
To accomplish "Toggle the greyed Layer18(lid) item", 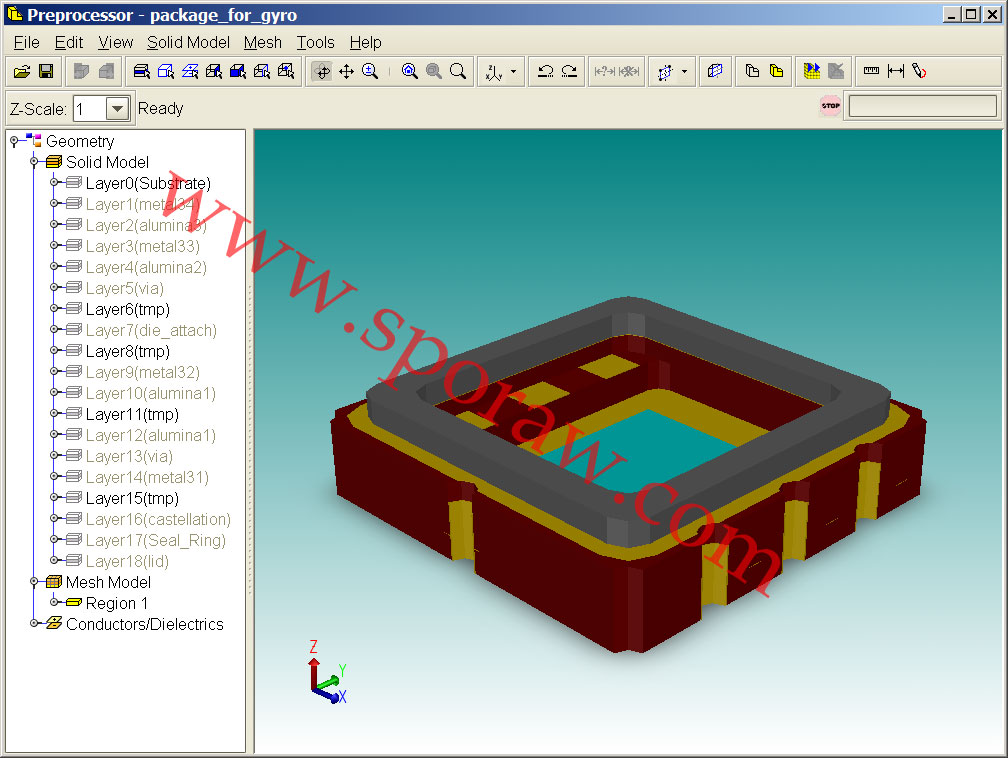I will pos(127,561).
